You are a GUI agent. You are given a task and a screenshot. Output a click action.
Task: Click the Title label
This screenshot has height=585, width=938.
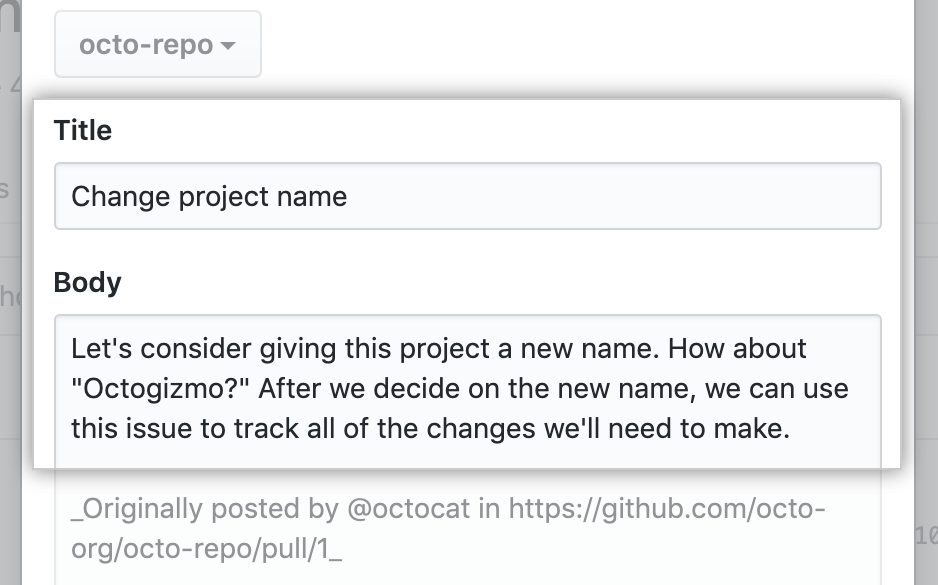point(83,131)
